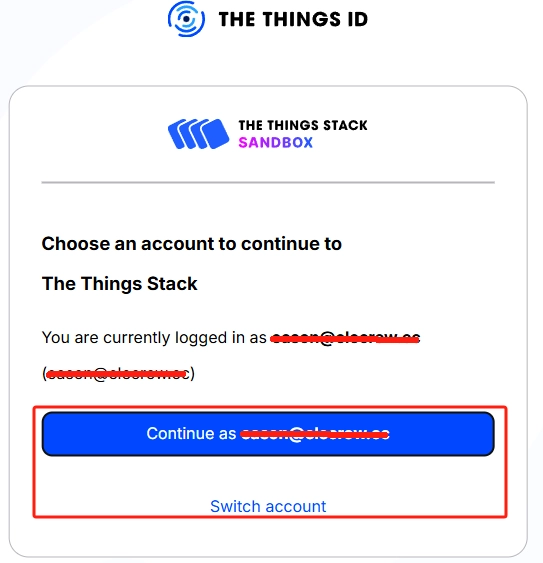Click the redacted email after 'logged in as'
The height and width of the screenshot is (563, 543).
(x=345, y=338)
